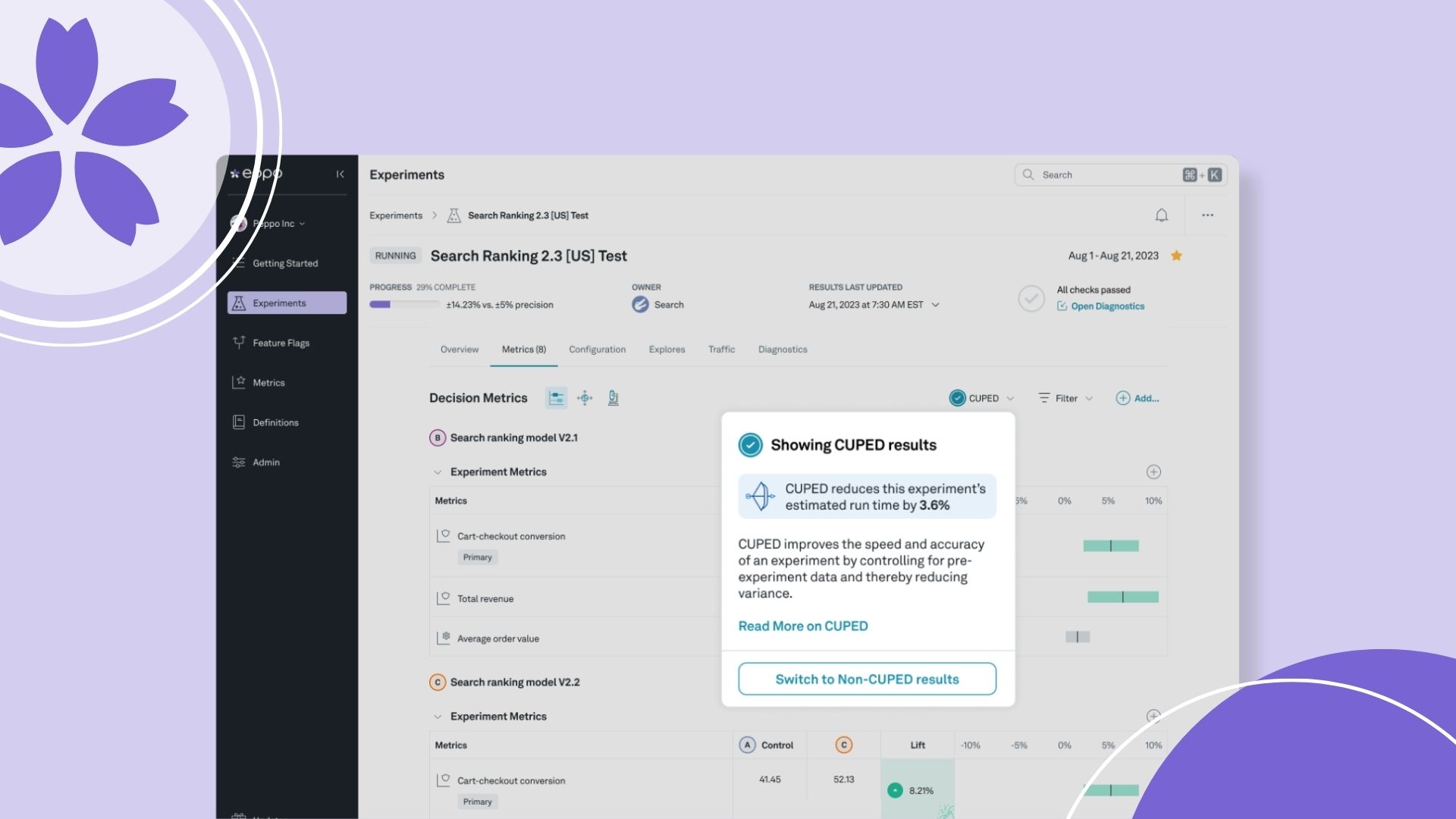Click the experiment progress bar
This screenshot has width=1456, height=819.
[403, 305]
